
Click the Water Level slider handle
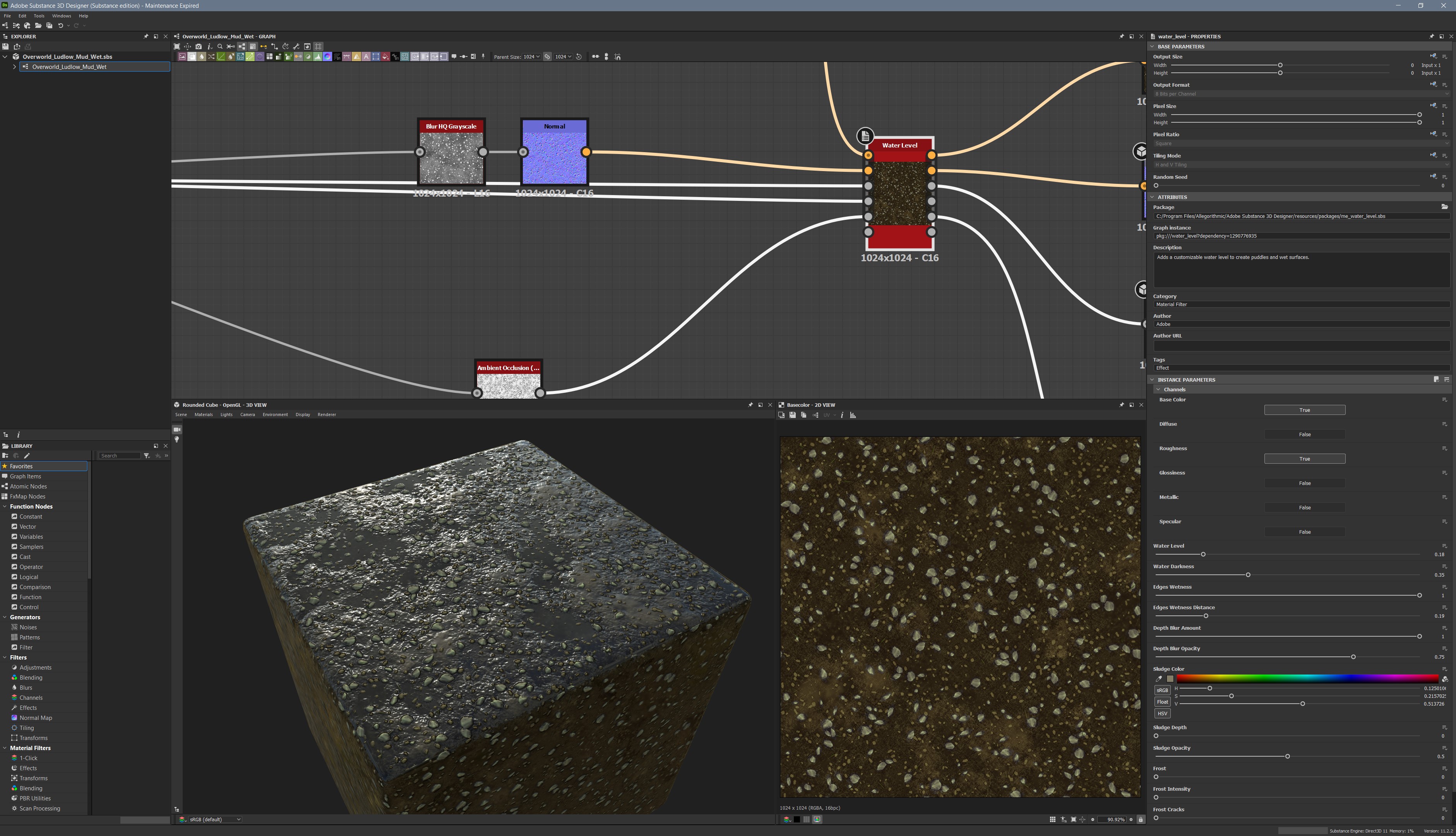pyautogui.click(x=1203, y=555)
